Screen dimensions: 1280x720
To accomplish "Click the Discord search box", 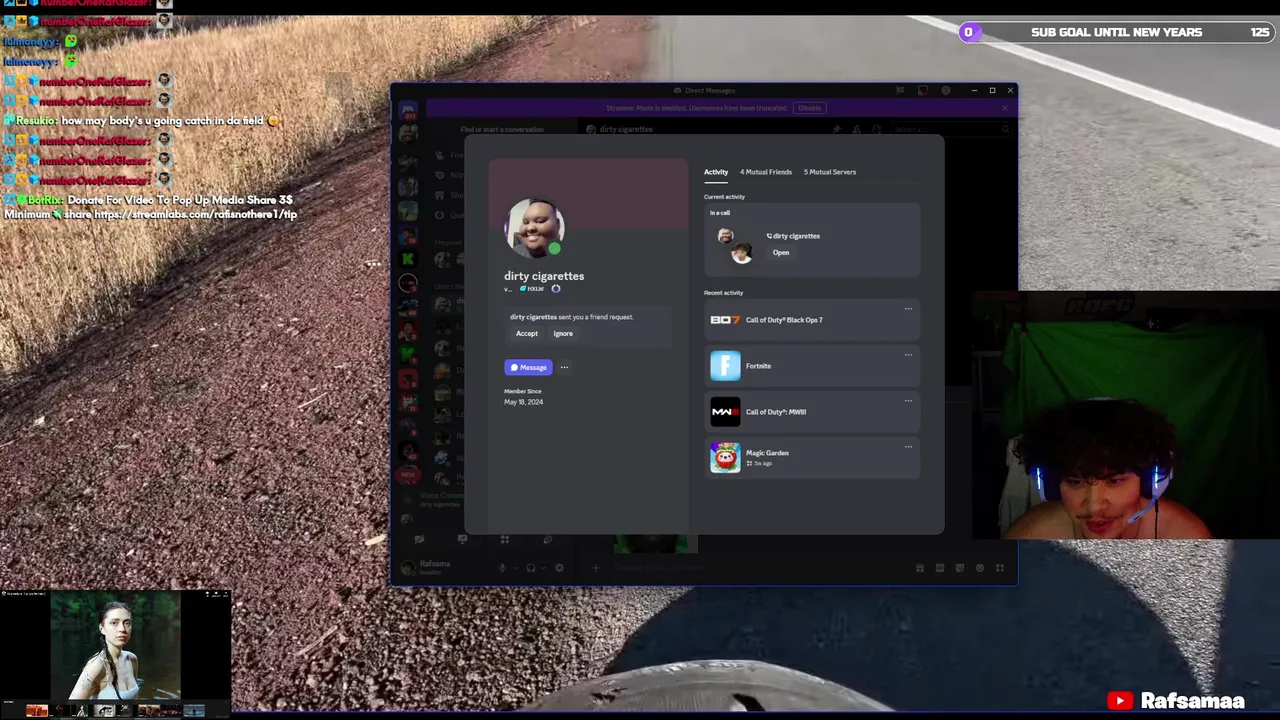I will [952, 129].
